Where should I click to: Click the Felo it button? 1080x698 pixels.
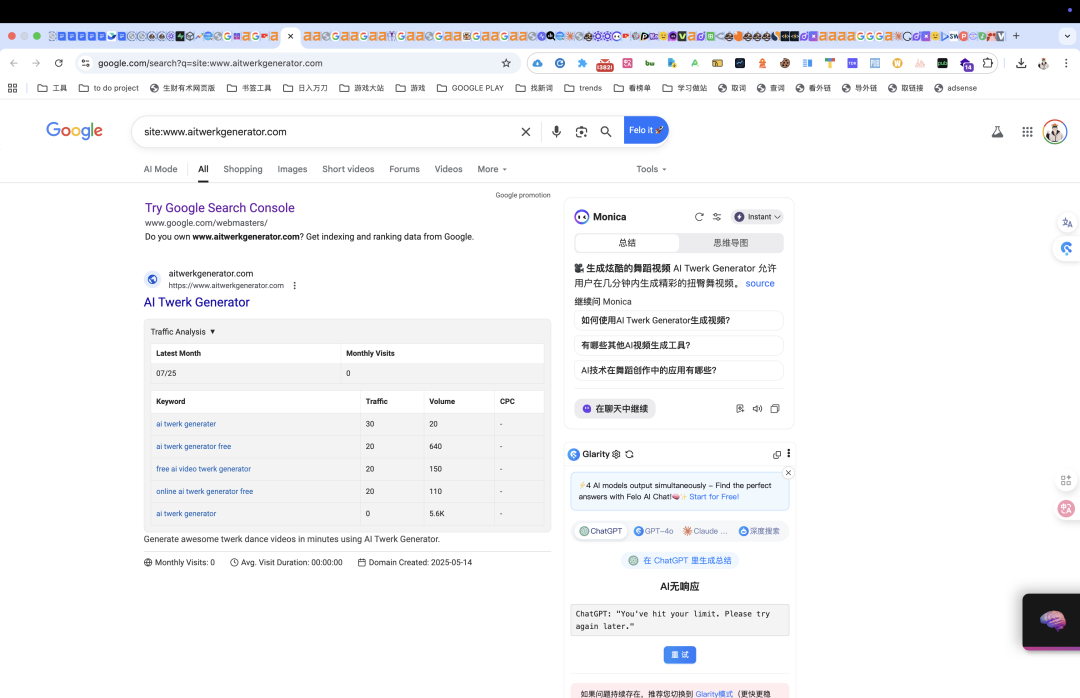pos(646,130)
